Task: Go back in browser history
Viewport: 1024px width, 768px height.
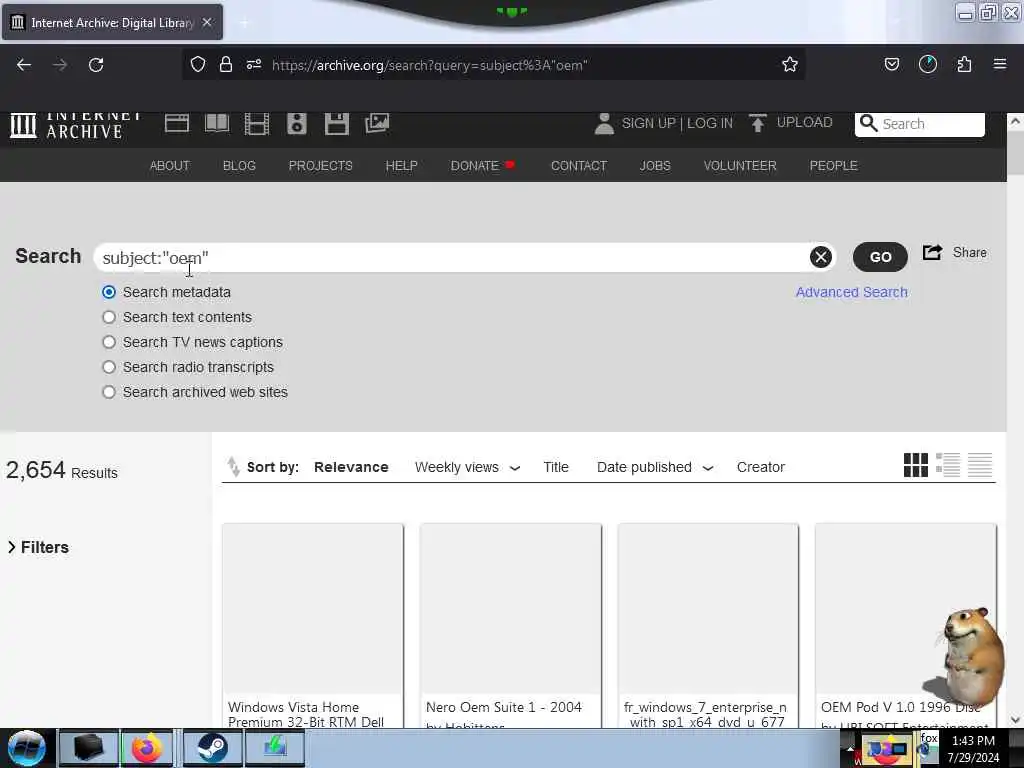Action: 24,65
